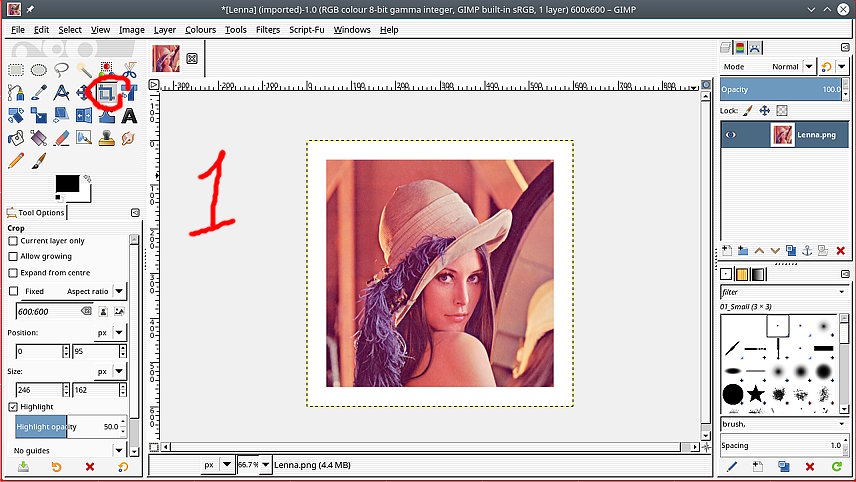
Task: Toggle lock alpha channel icon
Action: click(x=782, y=111)
